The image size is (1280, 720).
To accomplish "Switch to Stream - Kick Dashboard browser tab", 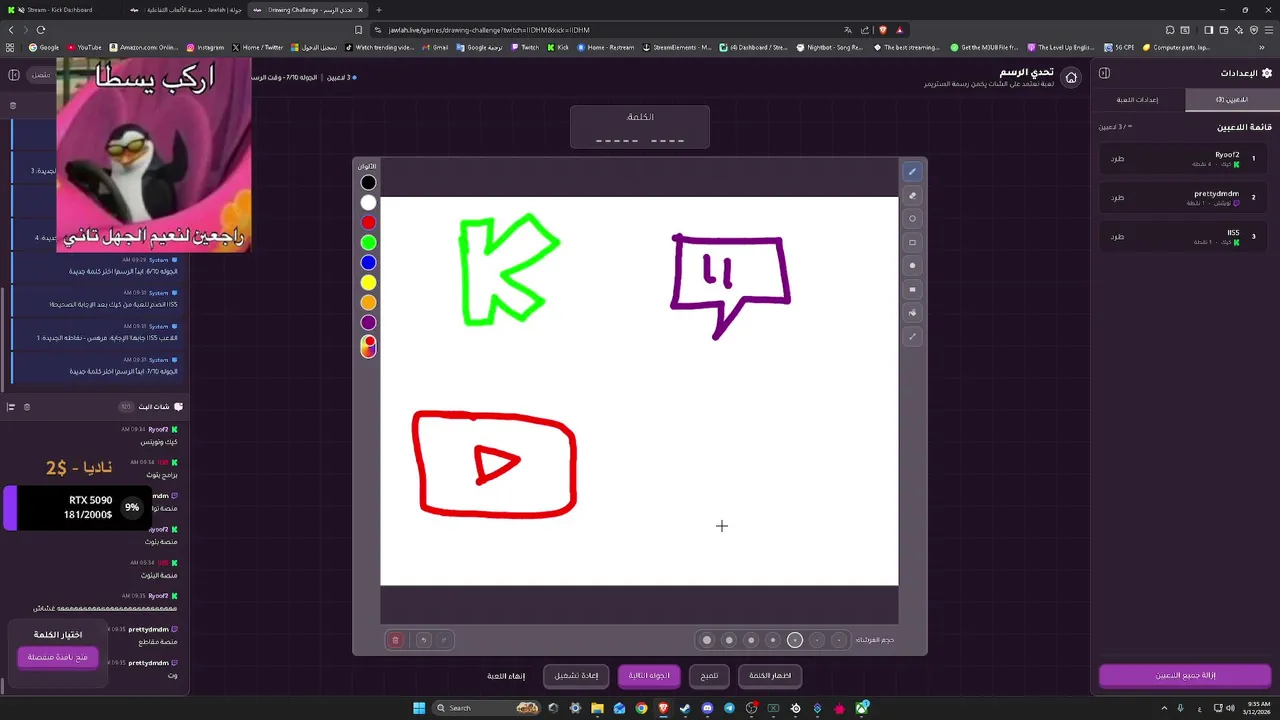I will pyautogui.click(x=60, y=10).
